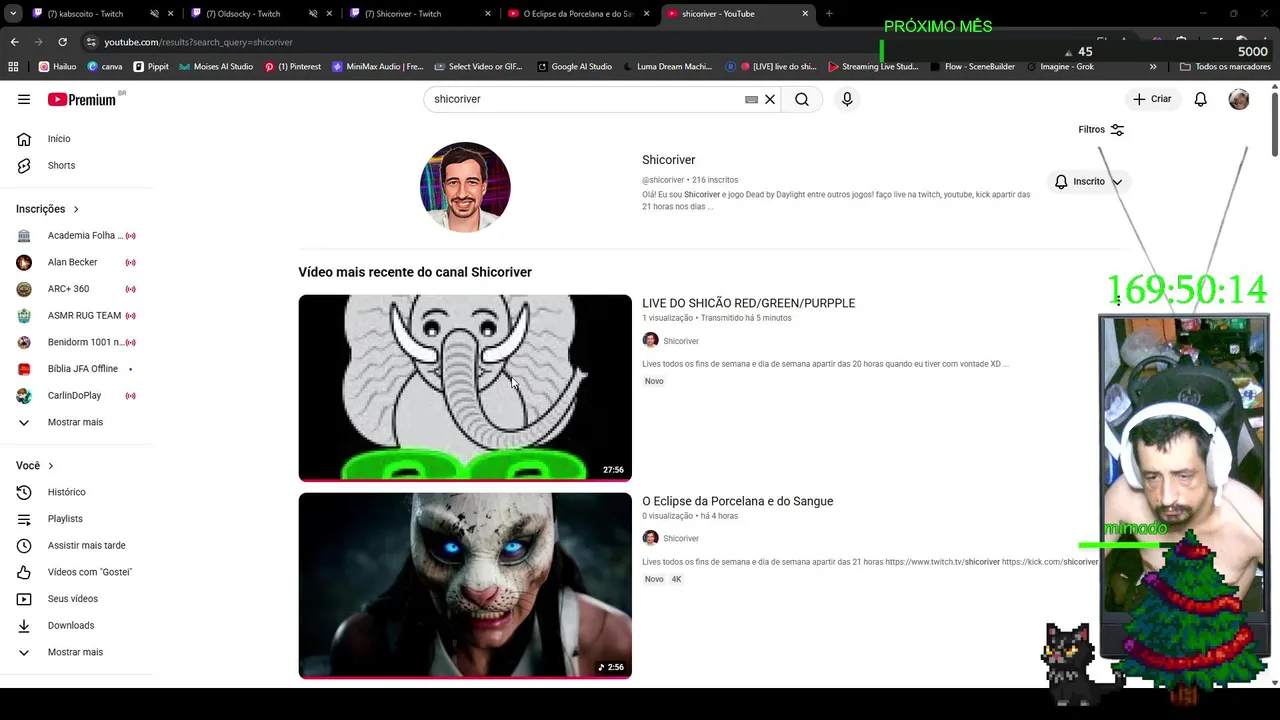Click the search magnifier button
The image size is (1280, 720).
coord(802,99)
